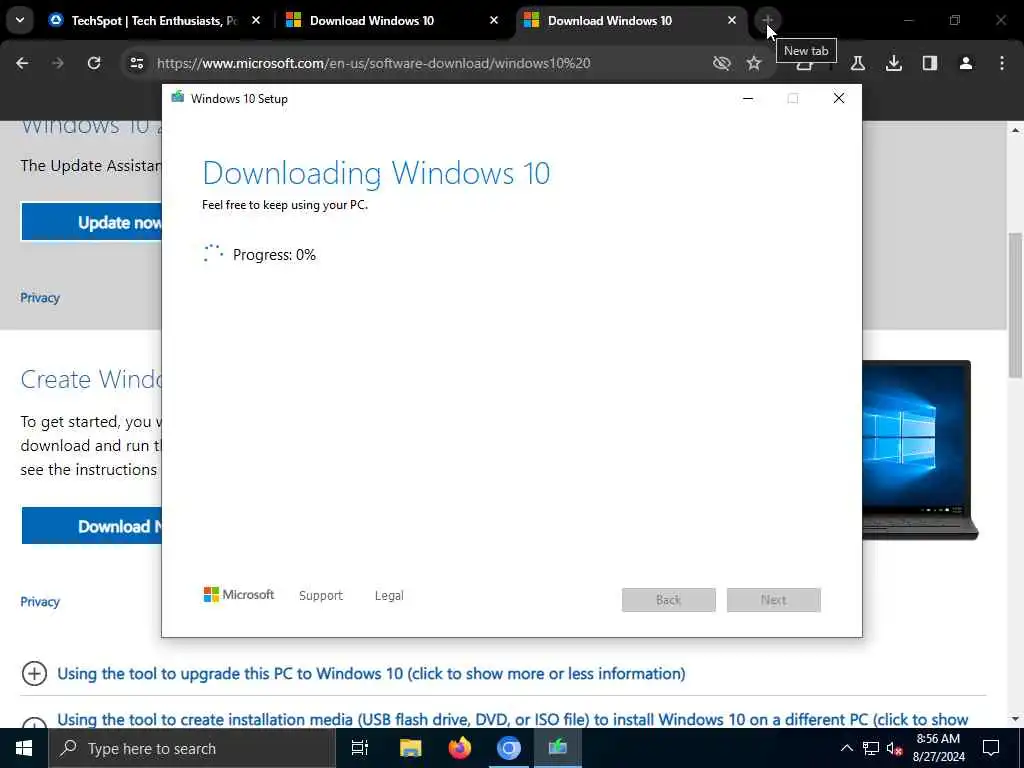The width and height of the screenshot is (1024, 768).
Task: Go forward in browser history
Action: [58, 63]
